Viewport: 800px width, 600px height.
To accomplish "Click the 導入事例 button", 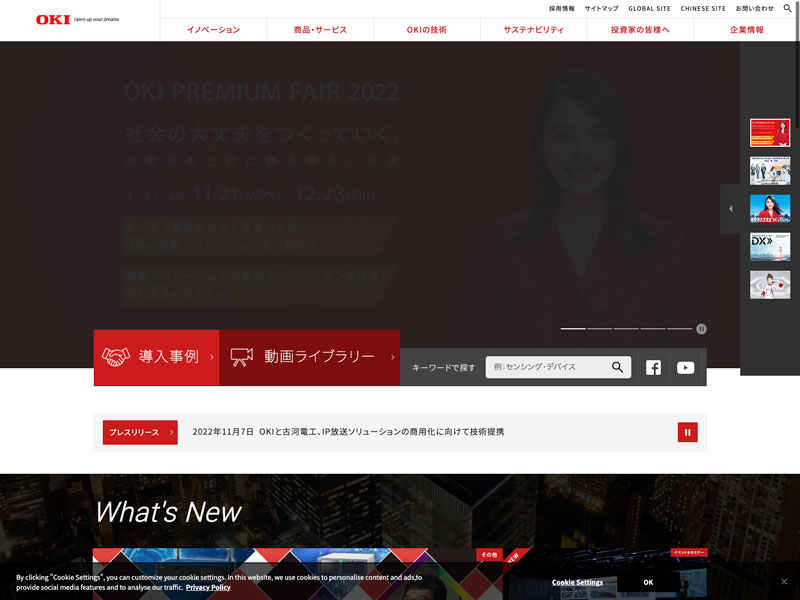I will click(x=157, y=357).
